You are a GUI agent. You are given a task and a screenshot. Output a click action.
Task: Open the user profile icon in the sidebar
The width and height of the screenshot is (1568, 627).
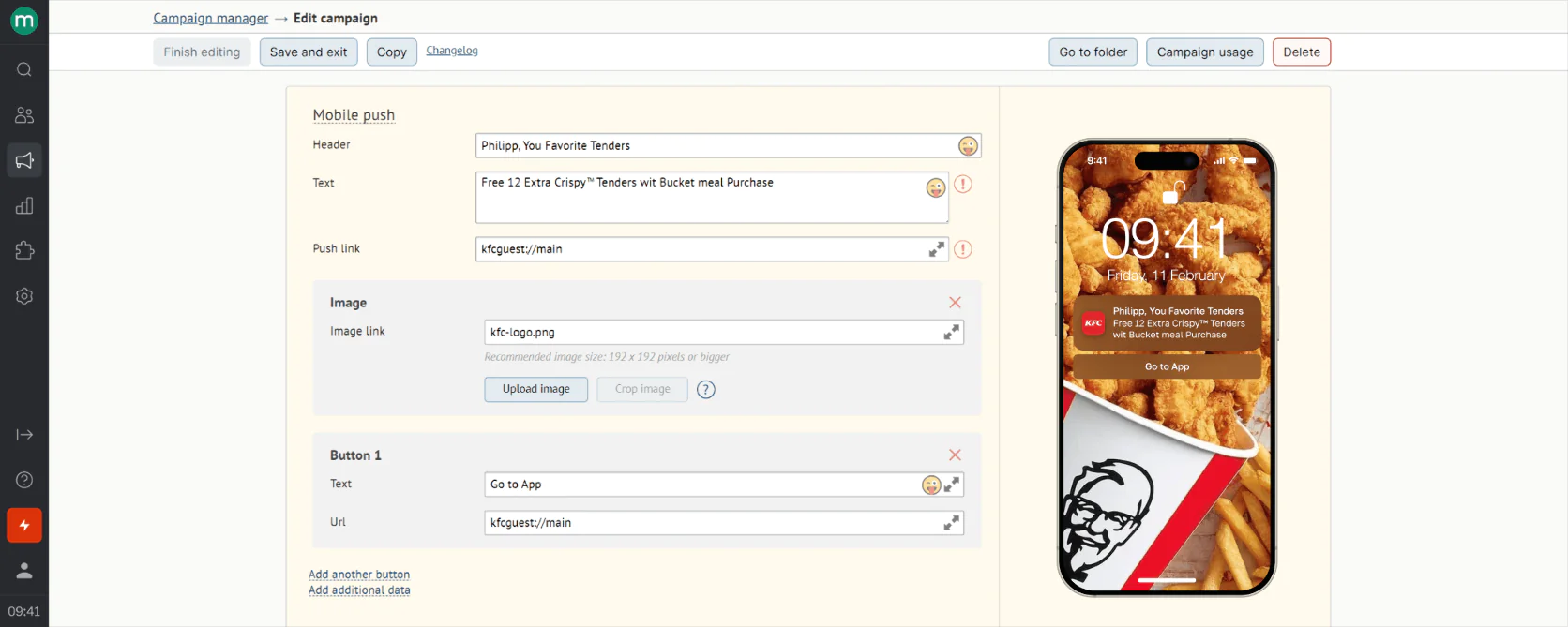(24, 571)
